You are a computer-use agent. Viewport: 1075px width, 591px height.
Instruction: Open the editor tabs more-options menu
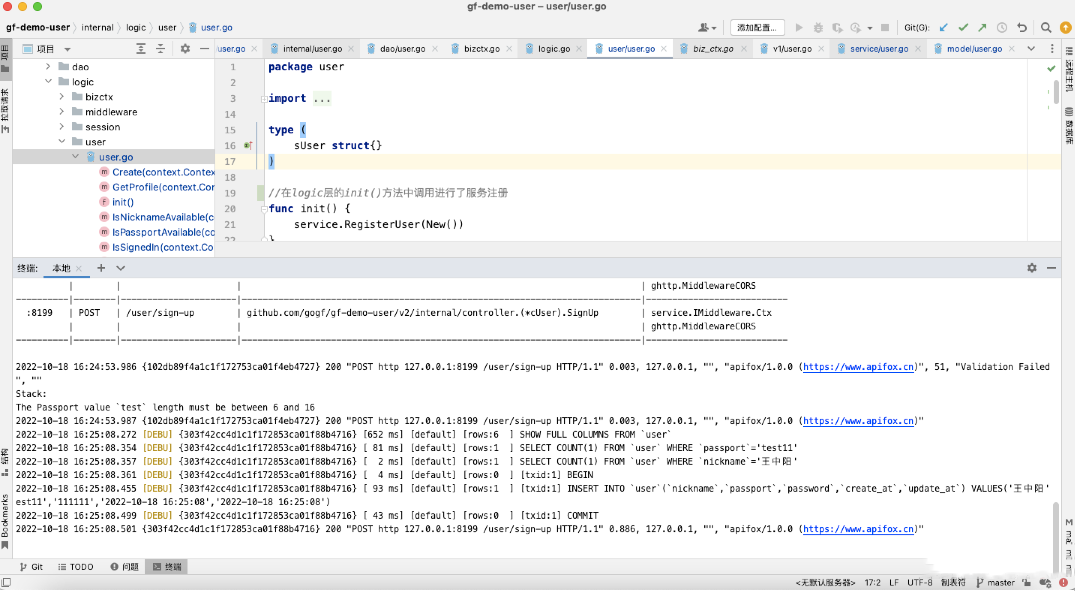click(x=1052, y=49)
